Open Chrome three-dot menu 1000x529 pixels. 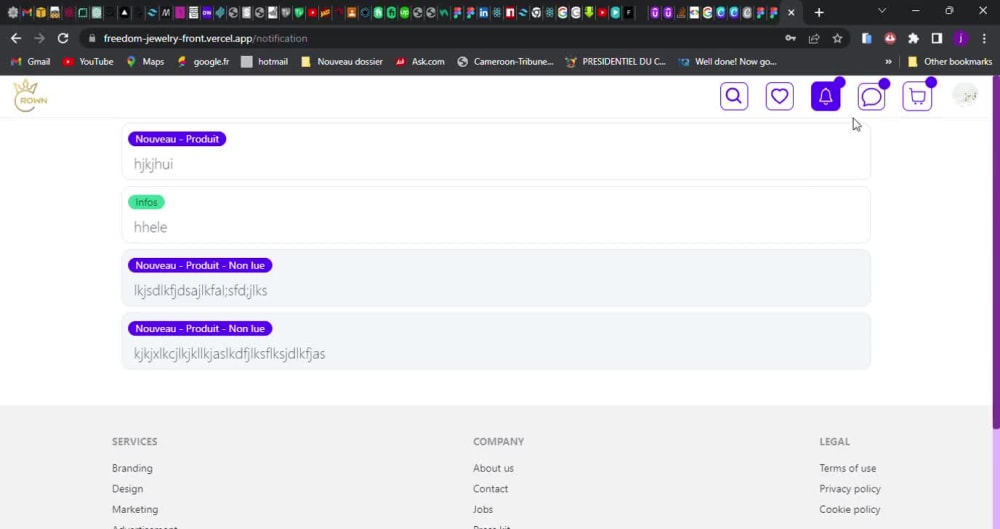click(x=984, y=38)
